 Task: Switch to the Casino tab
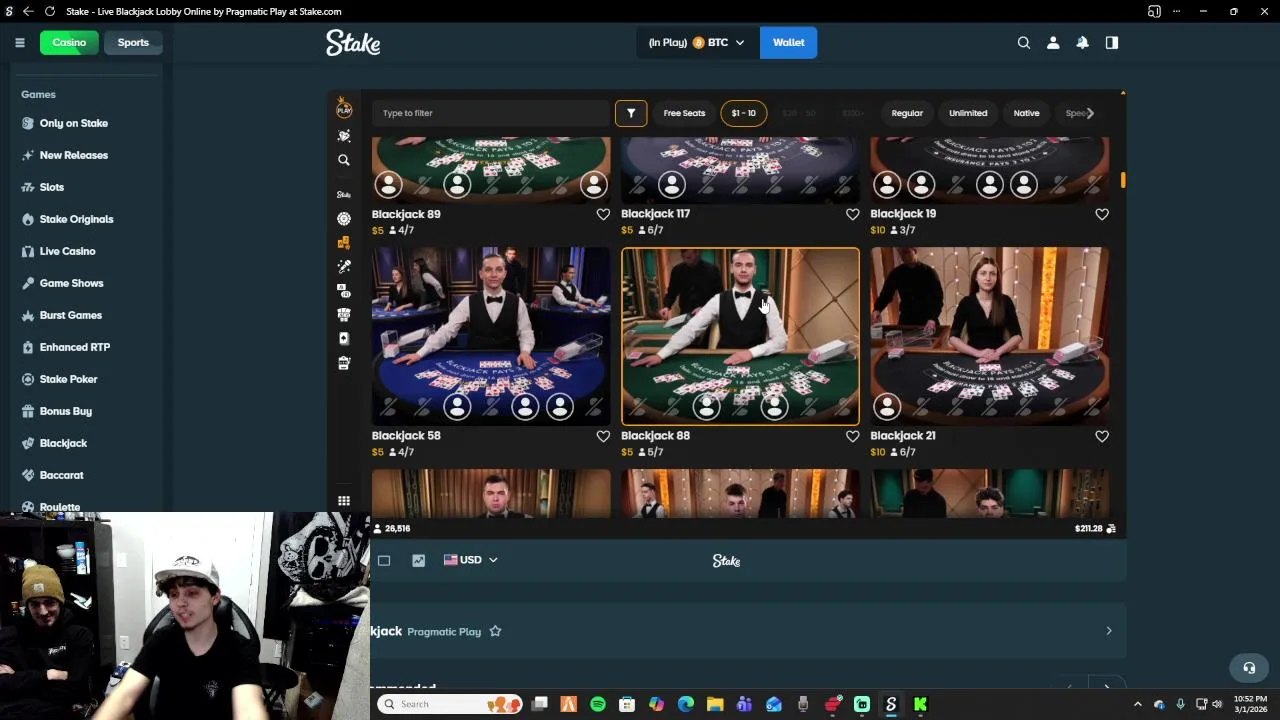tap(69, 43)
